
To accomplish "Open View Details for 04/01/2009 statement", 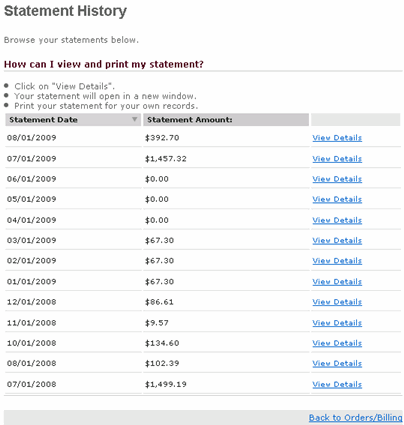I will [x=337, y=220].
